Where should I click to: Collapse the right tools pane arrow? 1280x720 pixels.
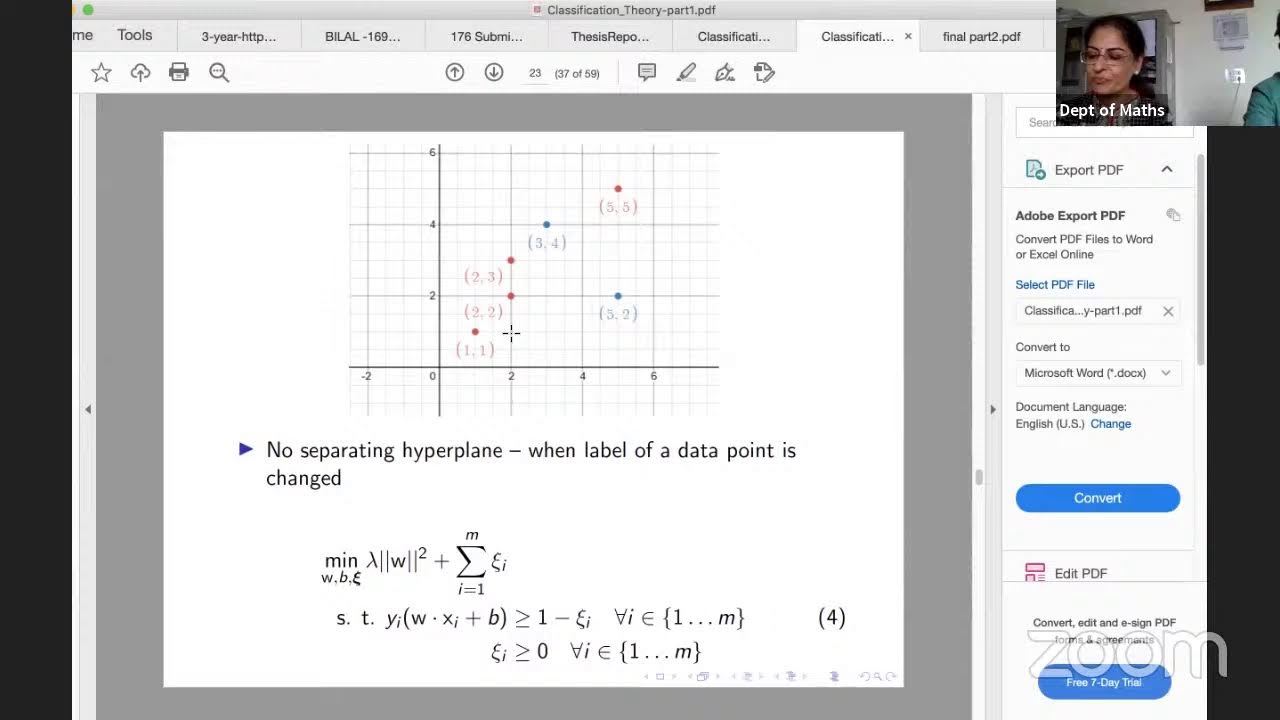(x=992, y=409)
